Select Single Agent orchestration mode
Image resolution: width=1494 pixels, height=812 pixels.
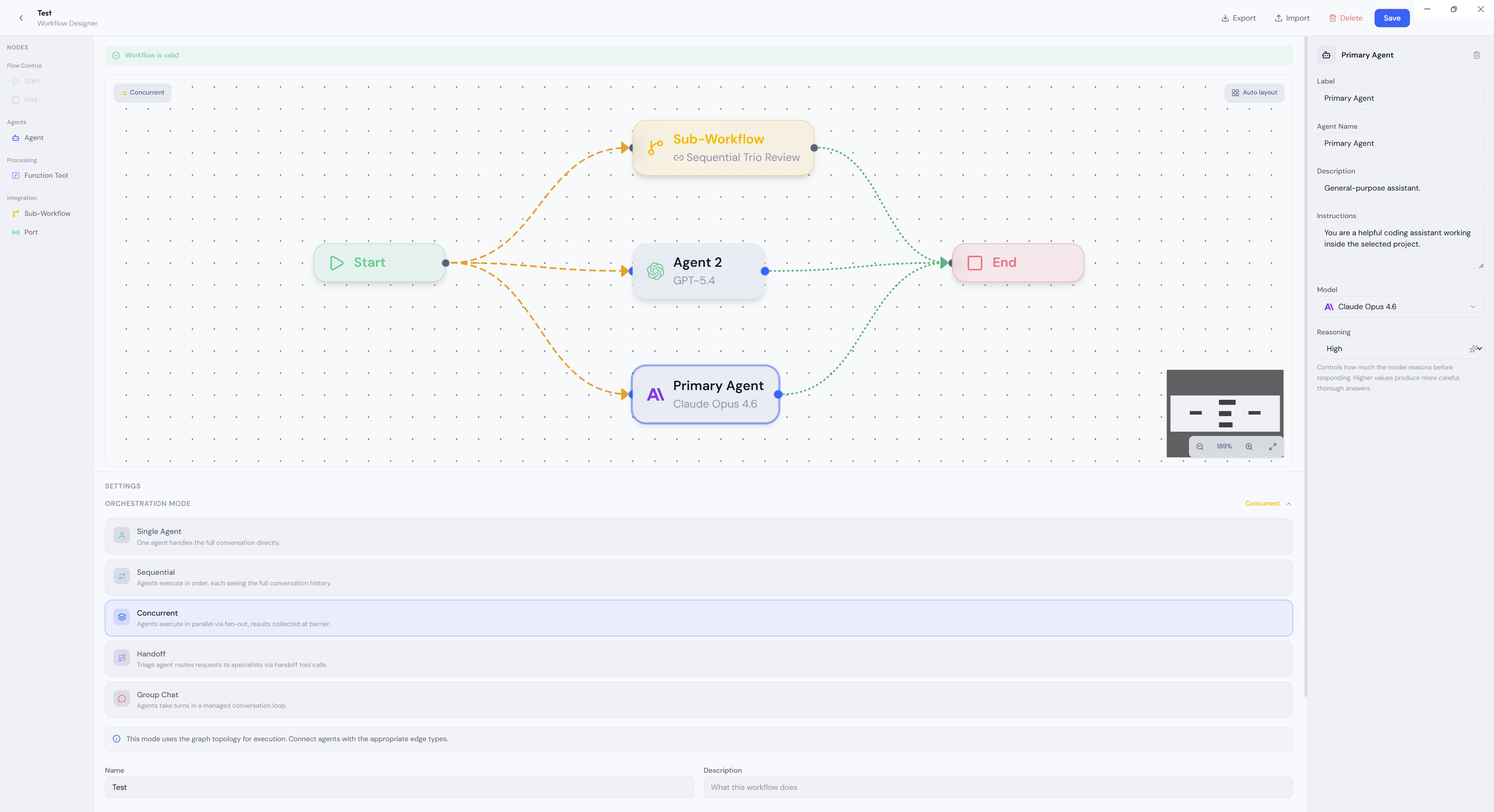(698, 537)
